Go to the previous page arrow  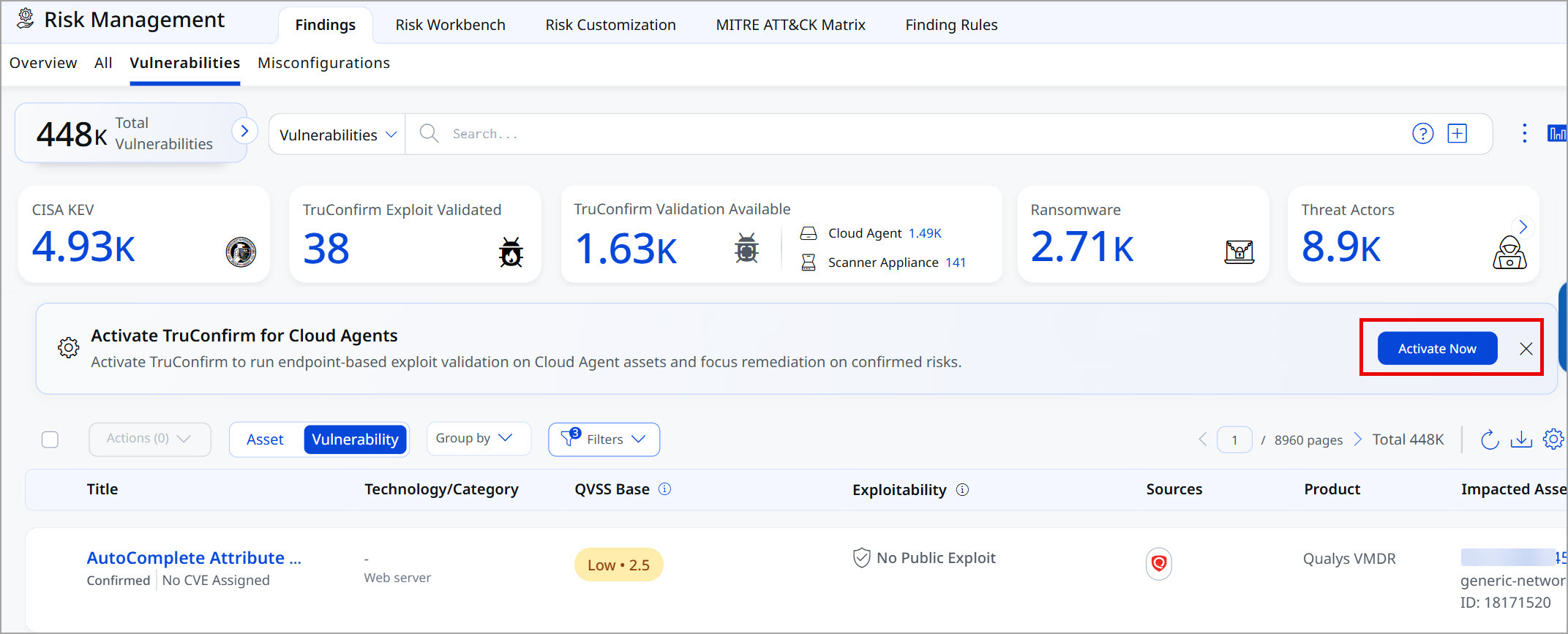(1202, 439)
